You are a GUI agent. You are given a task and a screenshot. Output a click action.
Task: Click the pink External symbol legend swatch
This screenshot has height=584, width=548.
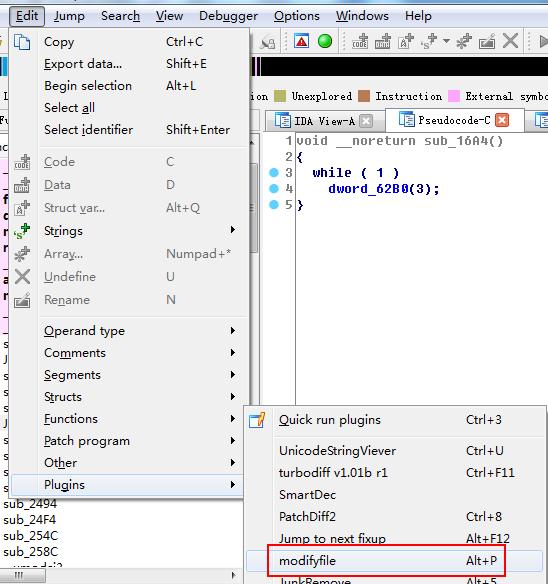tap(454, 96)
